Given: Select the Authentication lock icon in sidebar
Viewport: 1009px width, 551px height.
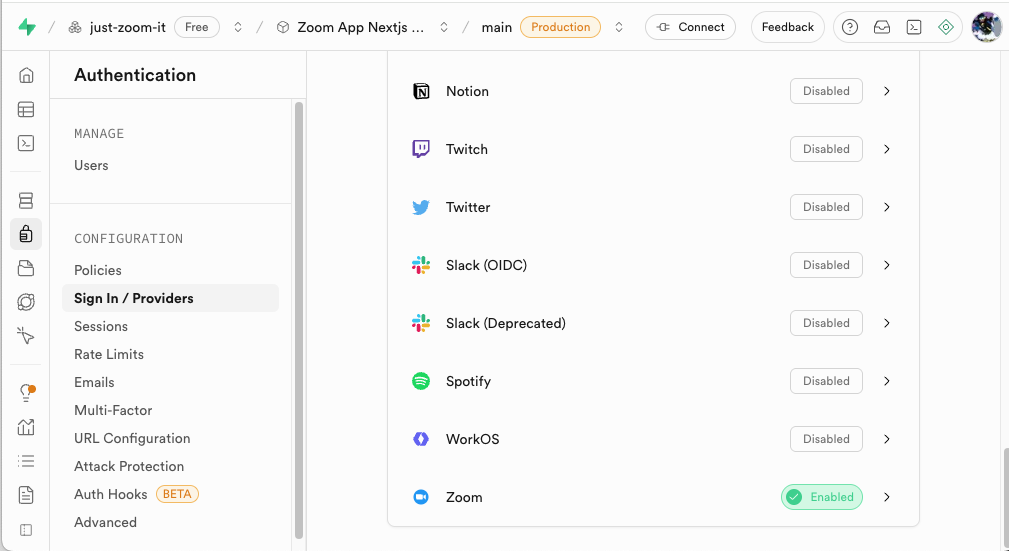Looking at the screenshot, I should pos(26,234).
